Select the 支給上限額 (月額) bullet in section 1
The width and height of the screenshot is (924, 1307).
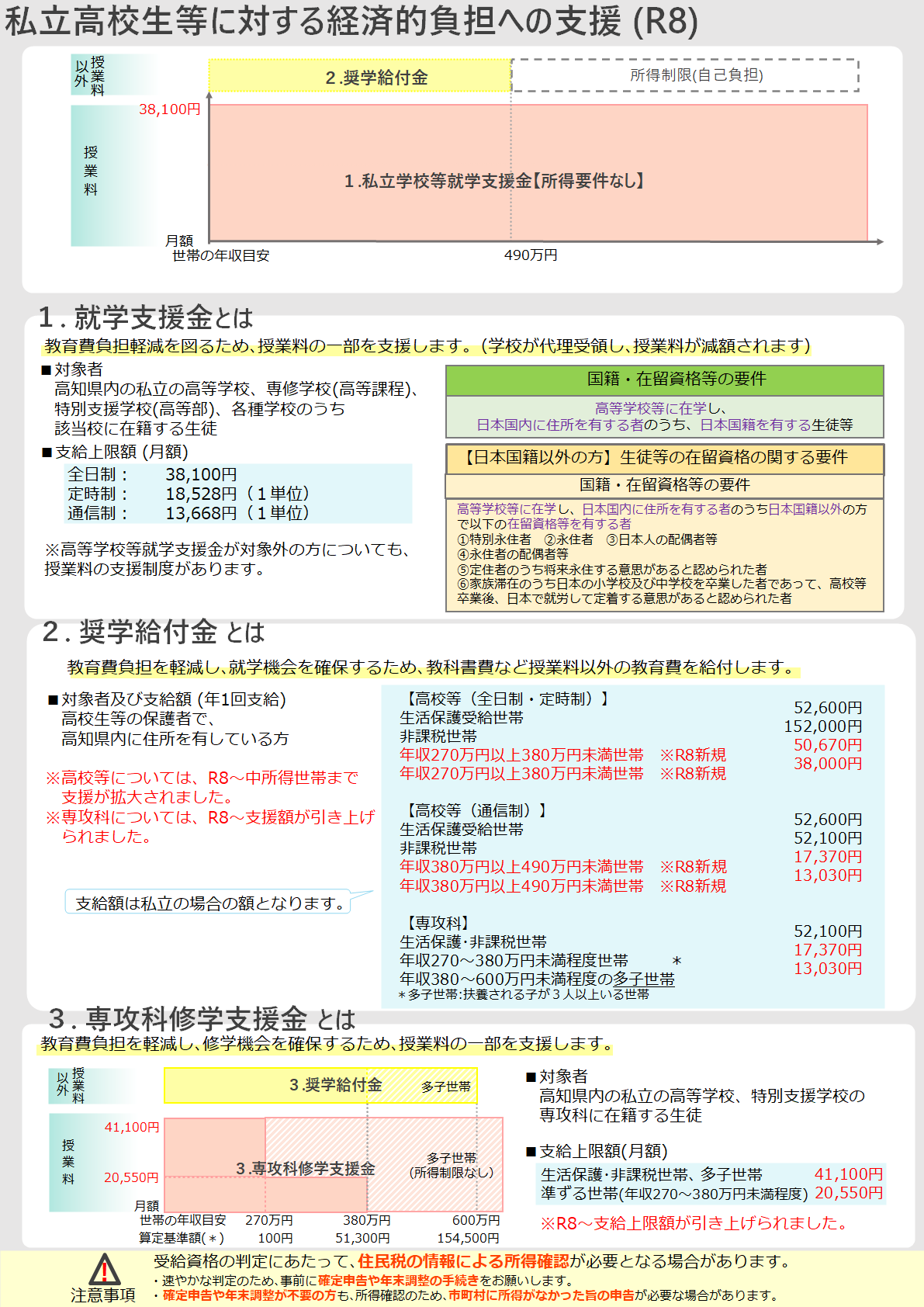pyautogui.click(x=115, y=452)
